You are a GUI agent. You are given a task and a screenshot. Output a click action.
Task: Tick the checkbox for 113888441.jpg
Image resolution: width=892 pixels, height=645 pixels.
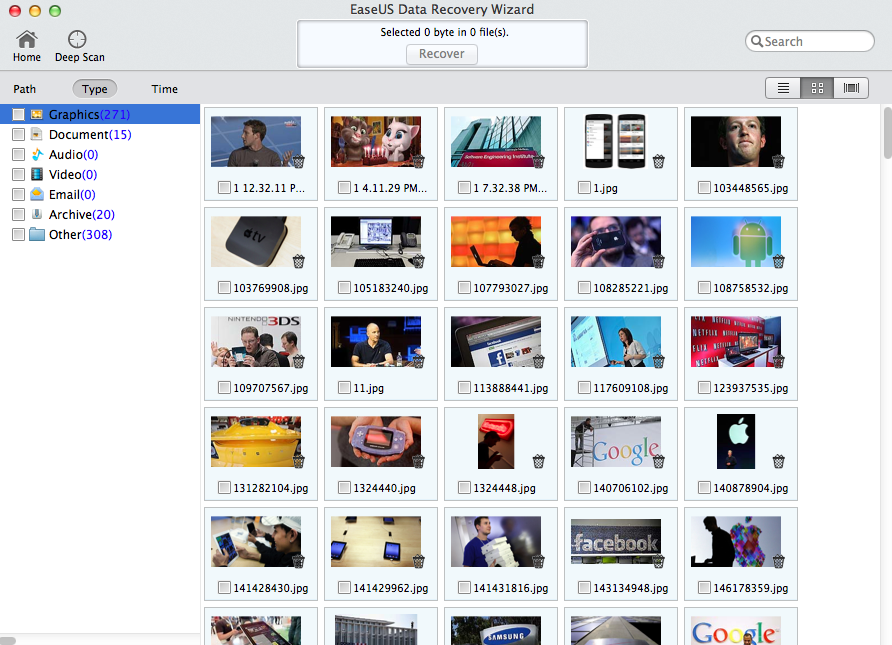[x=464, y=388]
